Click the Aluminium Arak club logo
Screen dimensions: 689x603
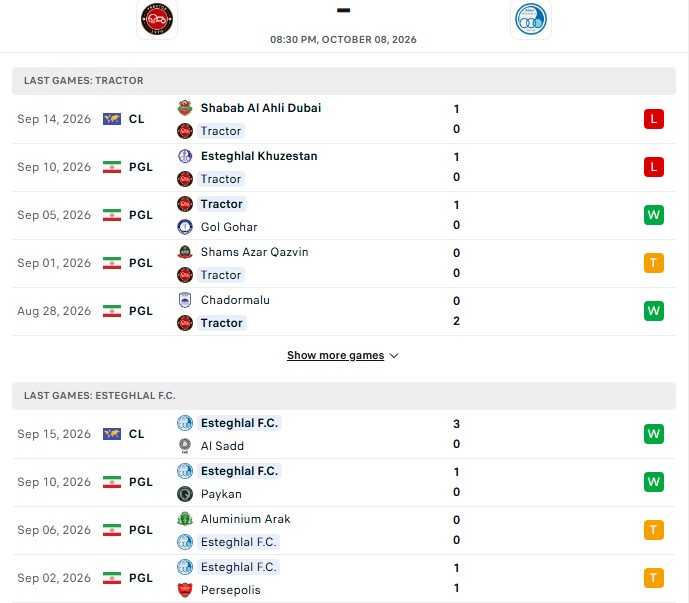tap(185, 519)
